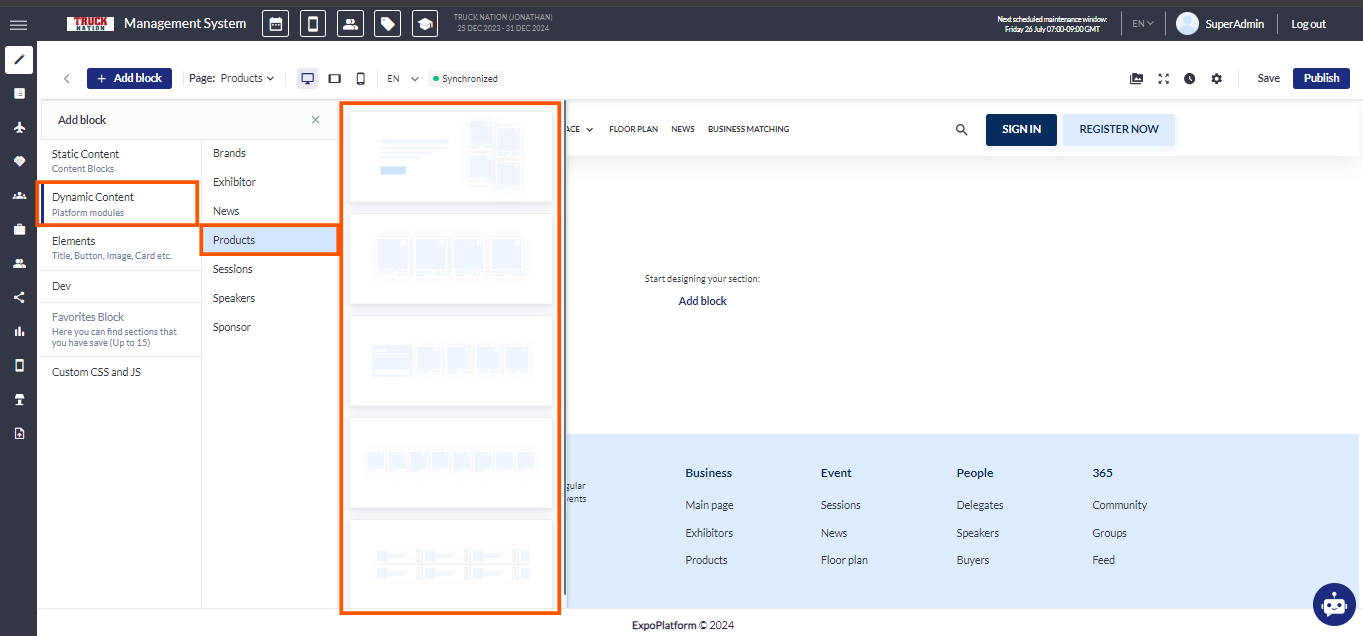Pick the third products layout thumbnail
Viewport: 1363px width, 636px height.
point(451,360)
